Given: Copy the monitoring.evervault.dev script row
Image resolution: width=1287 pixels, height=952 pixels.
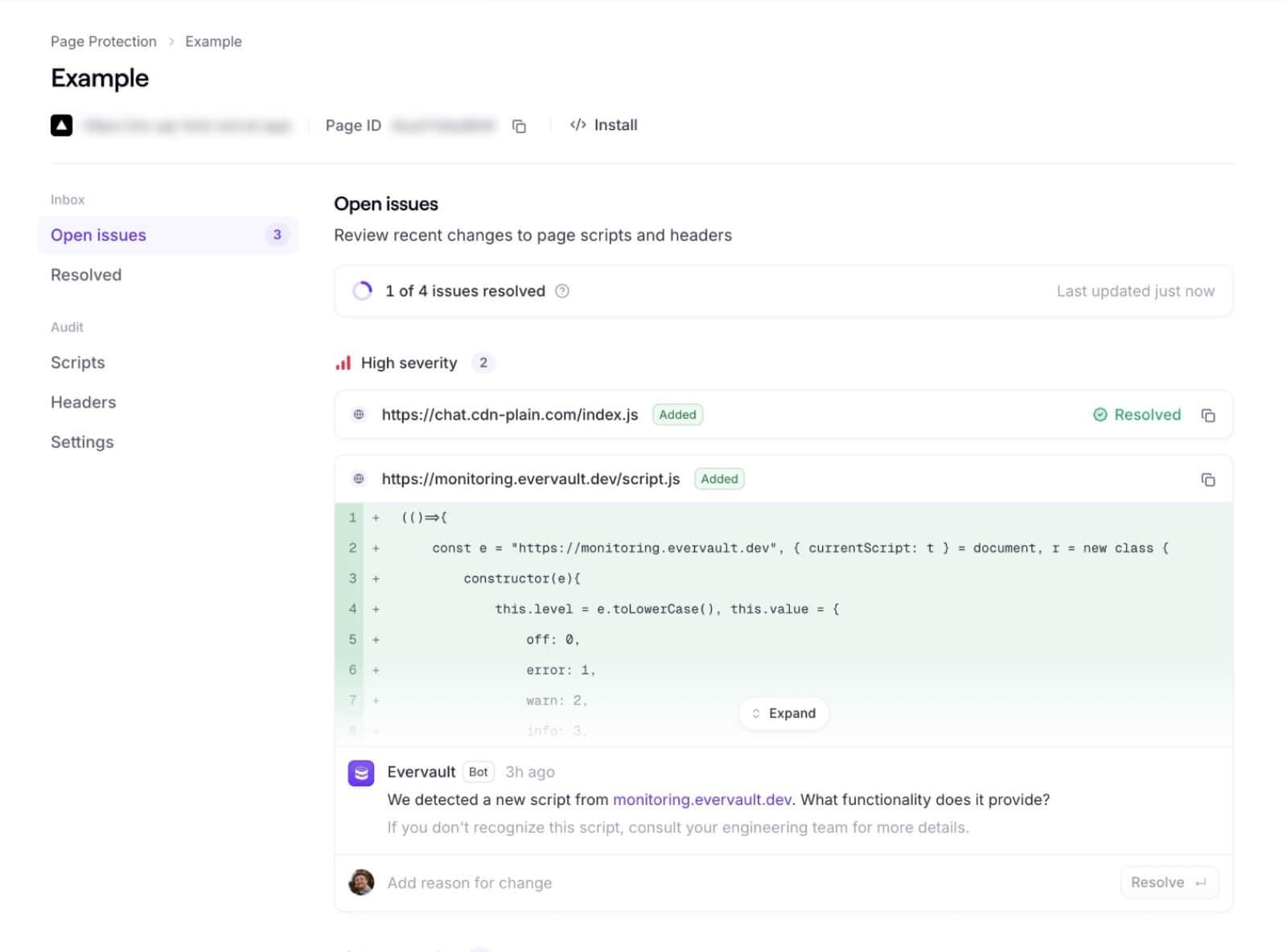Looking at the screenshot, I should [1207, 479].
